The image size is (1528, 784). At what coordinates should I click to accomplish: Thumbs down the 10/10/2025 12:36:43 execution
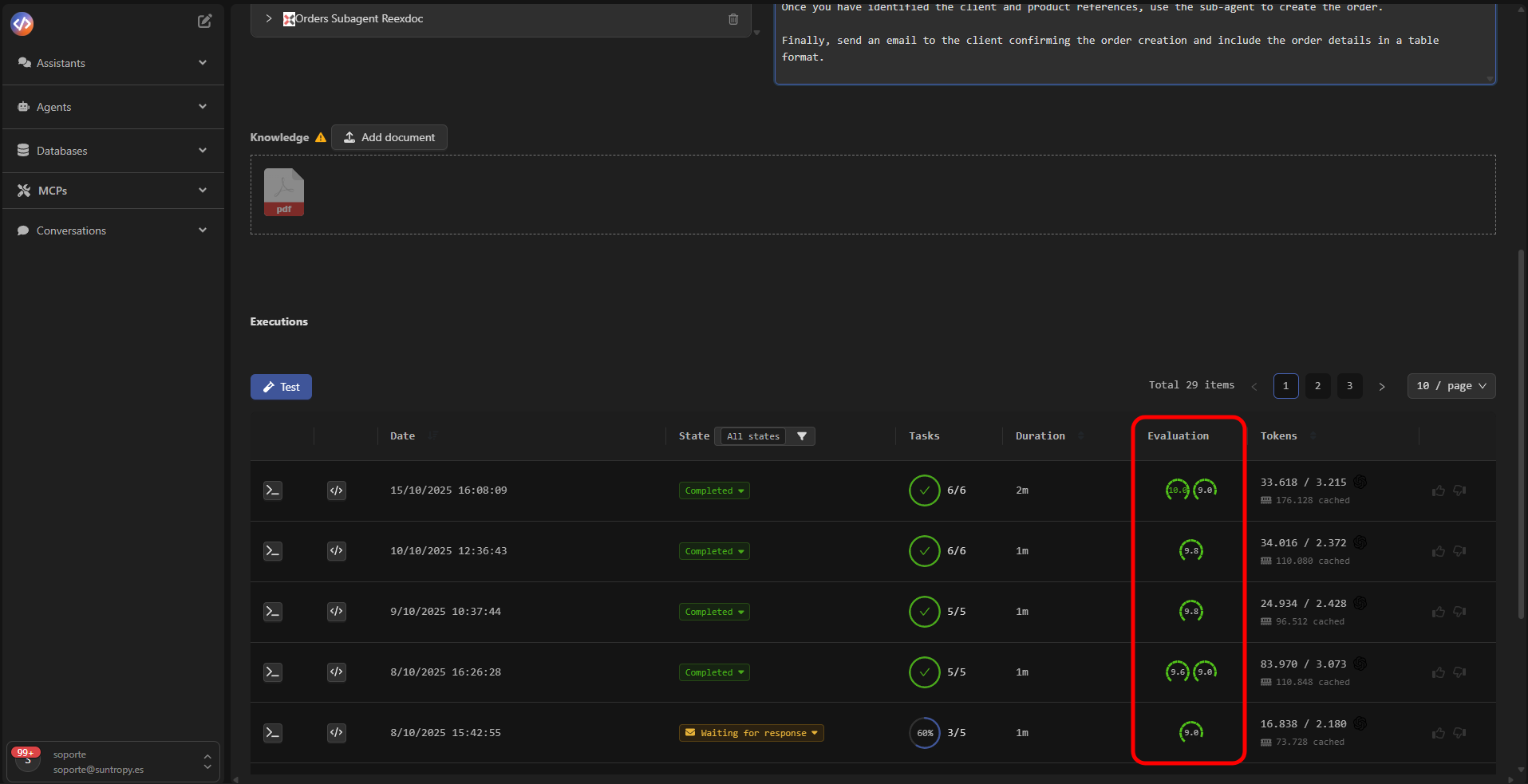pyautogui.click(x=1459, y=551)
